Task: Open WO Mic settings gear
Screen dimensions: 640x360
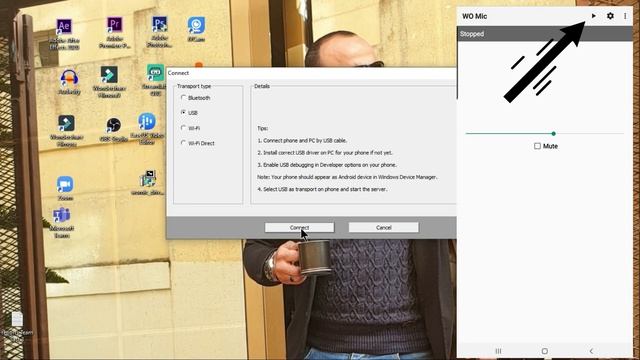Action: 610,16
